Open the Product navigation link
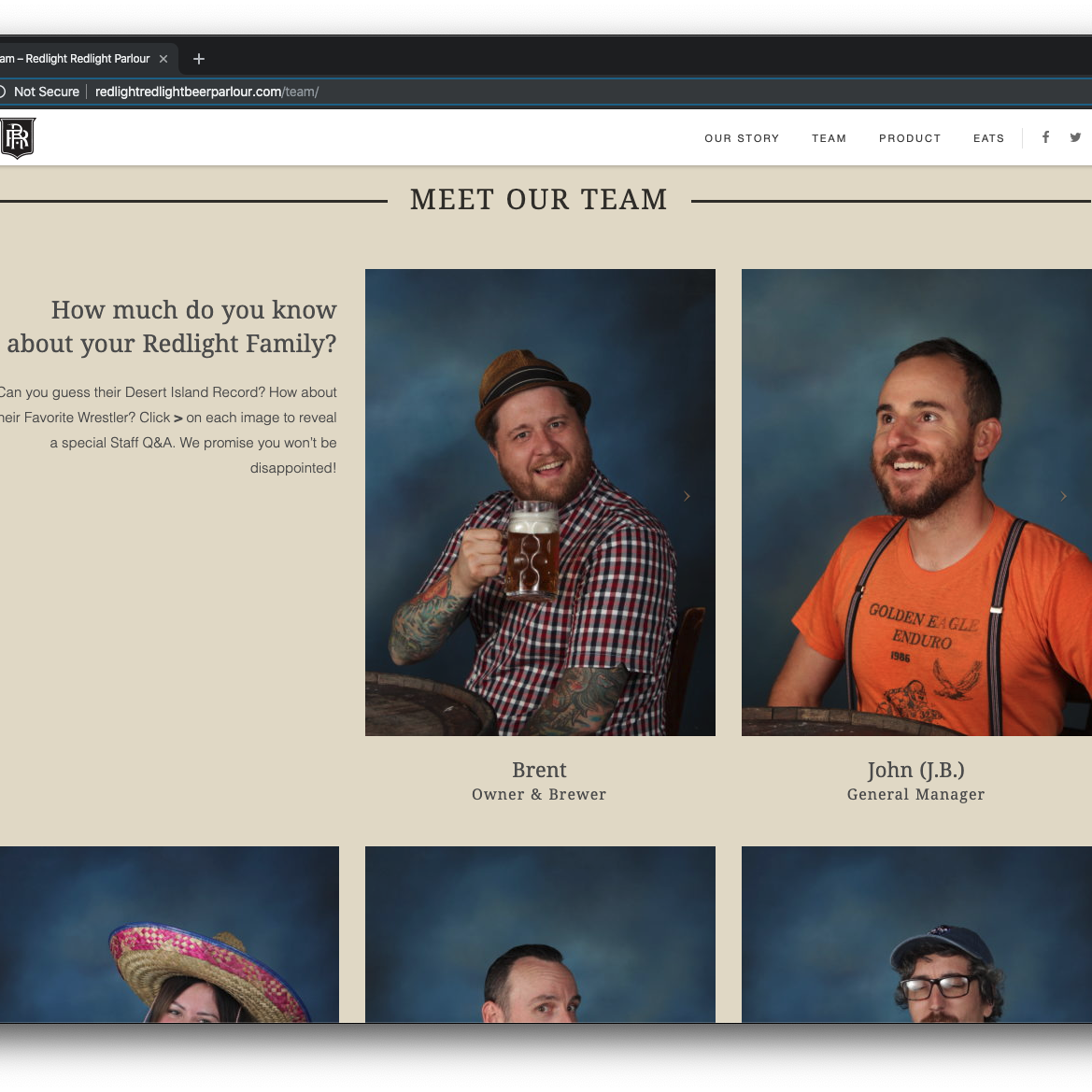Image resolution: width=1092 pixels, height=1092 pixels. click(909, 138)
